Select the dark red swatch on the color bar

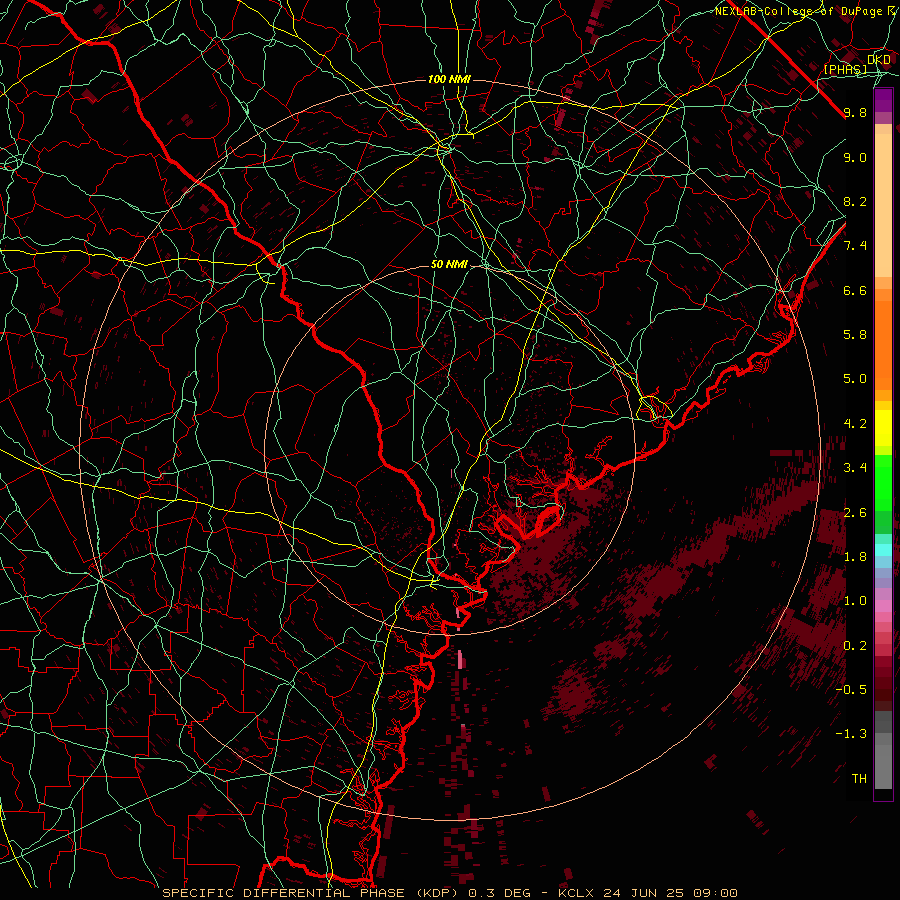pos(883,683)
